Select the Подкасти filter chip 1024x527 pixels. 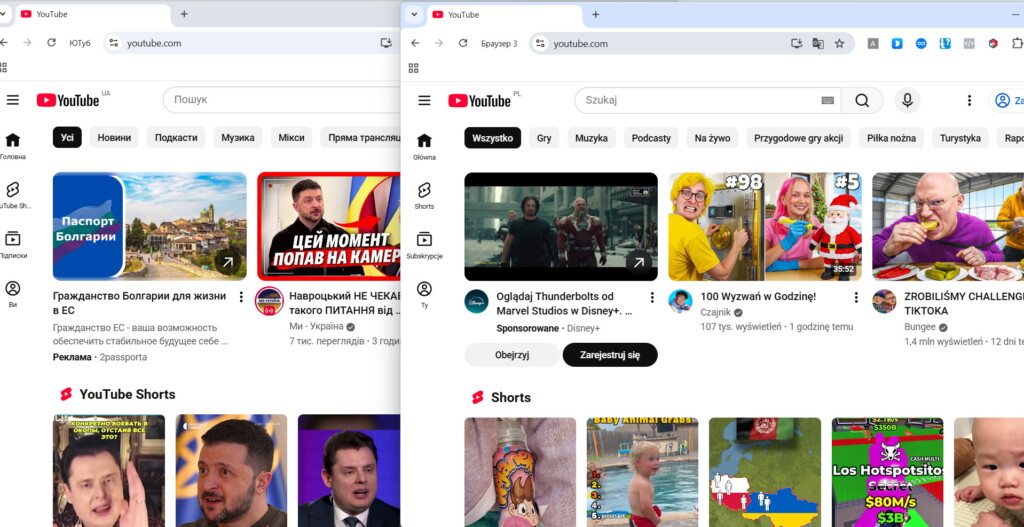(x=176, y=137)
